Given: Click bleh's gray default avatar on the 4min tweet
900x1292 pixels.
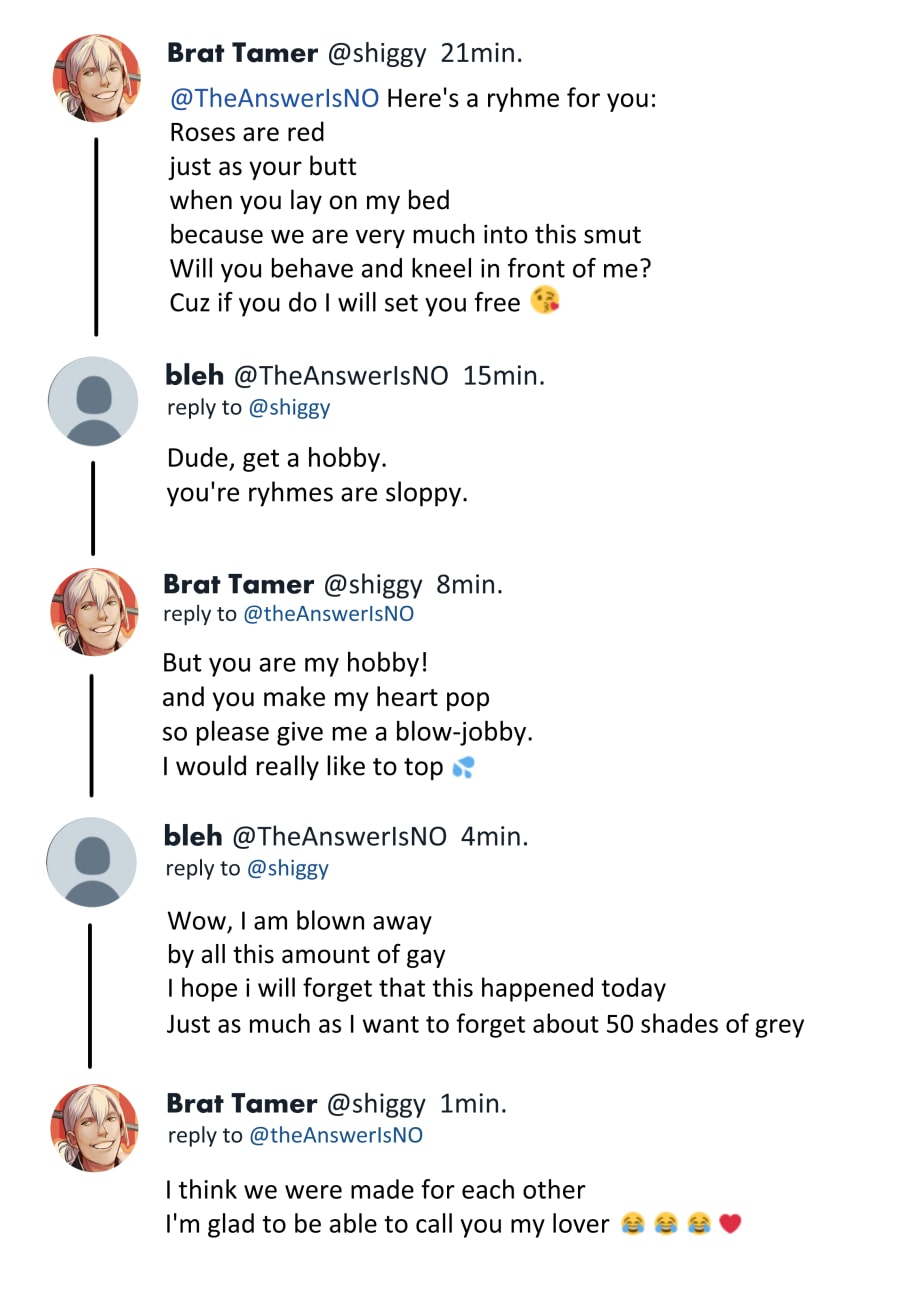Looking at the screenshot, I should 92,861.
